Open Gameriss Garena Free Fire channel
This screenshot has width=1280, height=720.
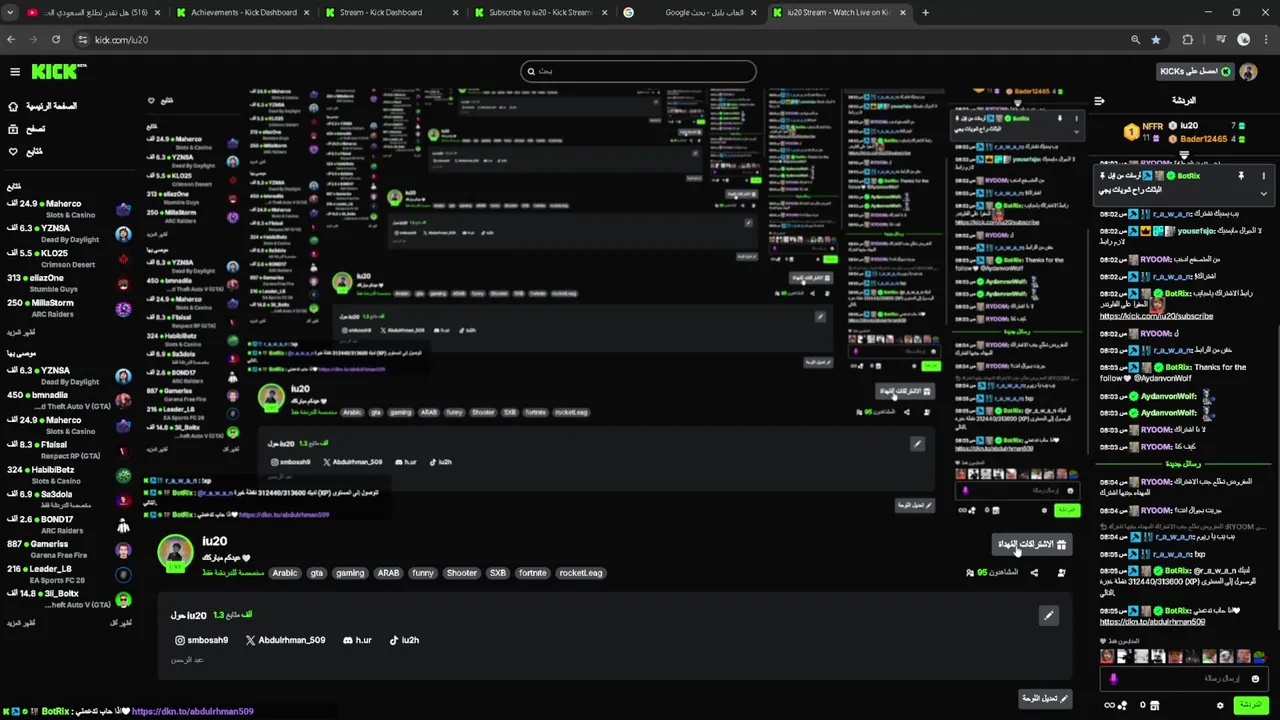pyautogui.click(x=68, y=549)
